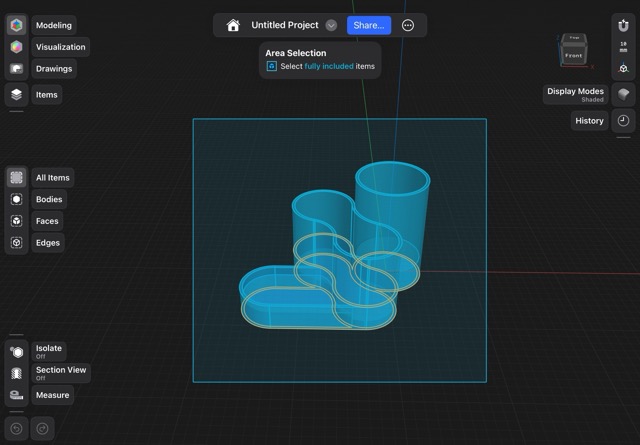Click the History label
The height and width of the screenshot is (445, 640).
coord(589,120)
